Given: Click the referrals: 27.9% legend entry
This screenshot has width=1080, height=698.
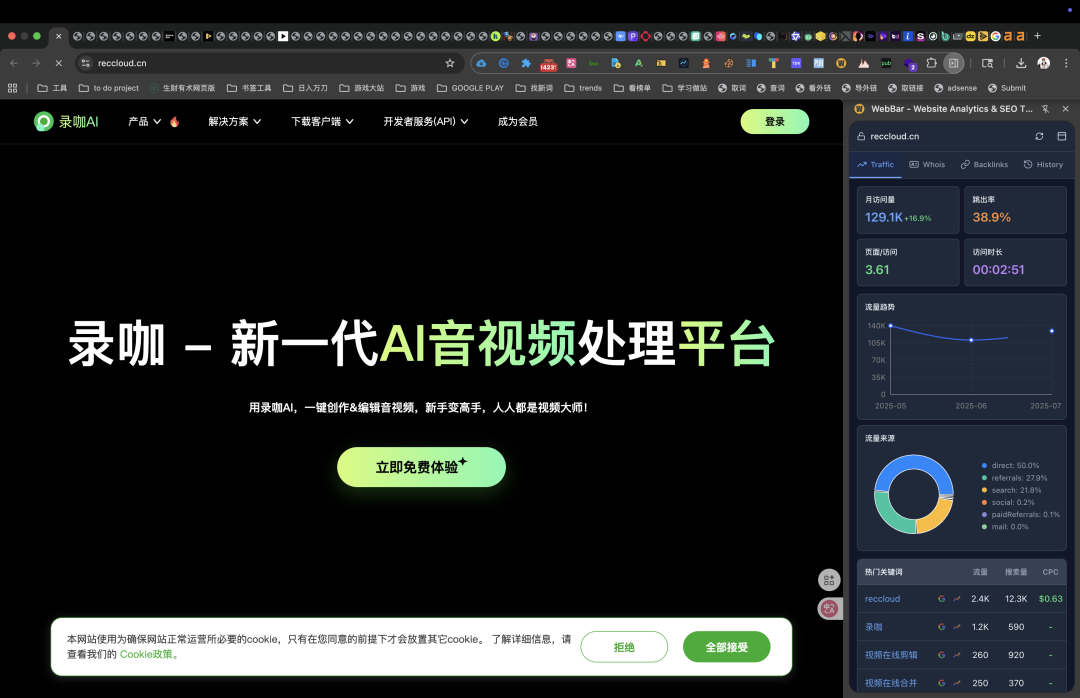Looking at the screenshot, I should pyautogui.click(x=1015, y=478).
